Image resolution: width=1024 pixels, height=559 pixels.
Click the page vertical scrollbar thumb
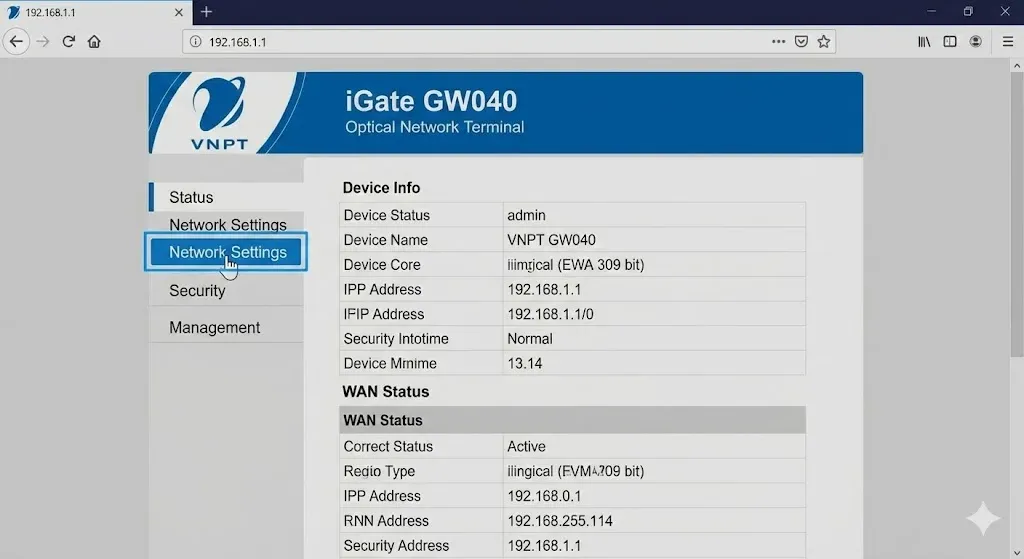pyautogui.click(x=1017, y=215)
